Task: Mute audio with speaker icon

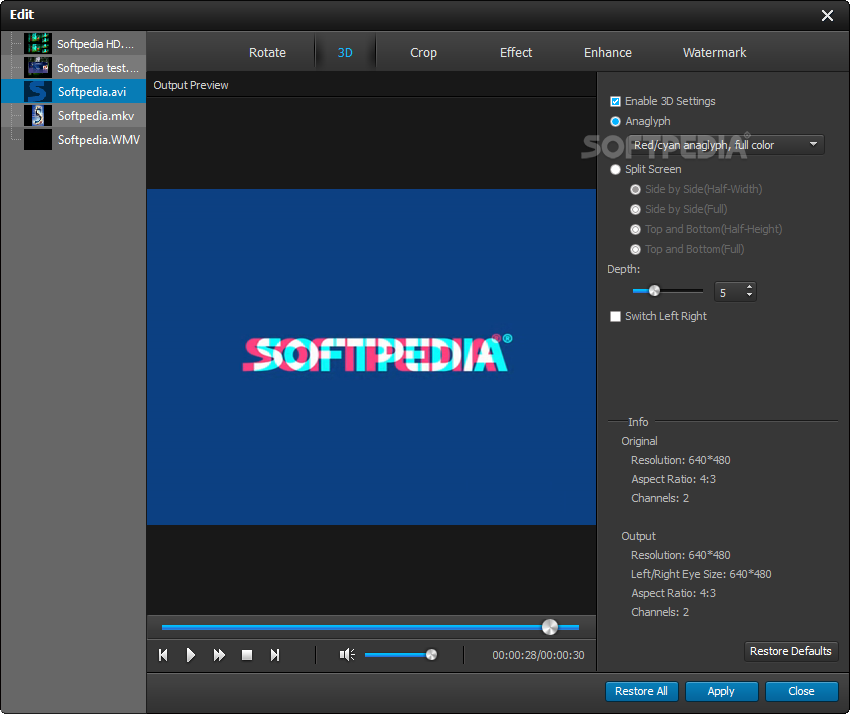Action: point(347,655)
